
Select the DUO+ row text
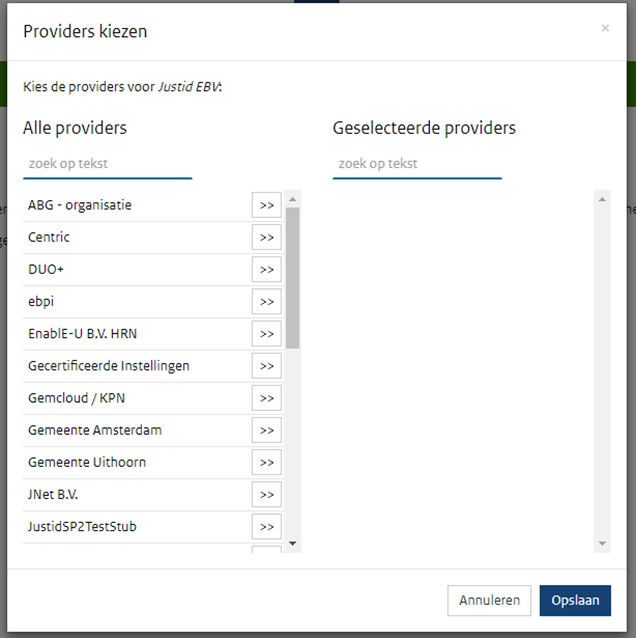coord(46,269)
